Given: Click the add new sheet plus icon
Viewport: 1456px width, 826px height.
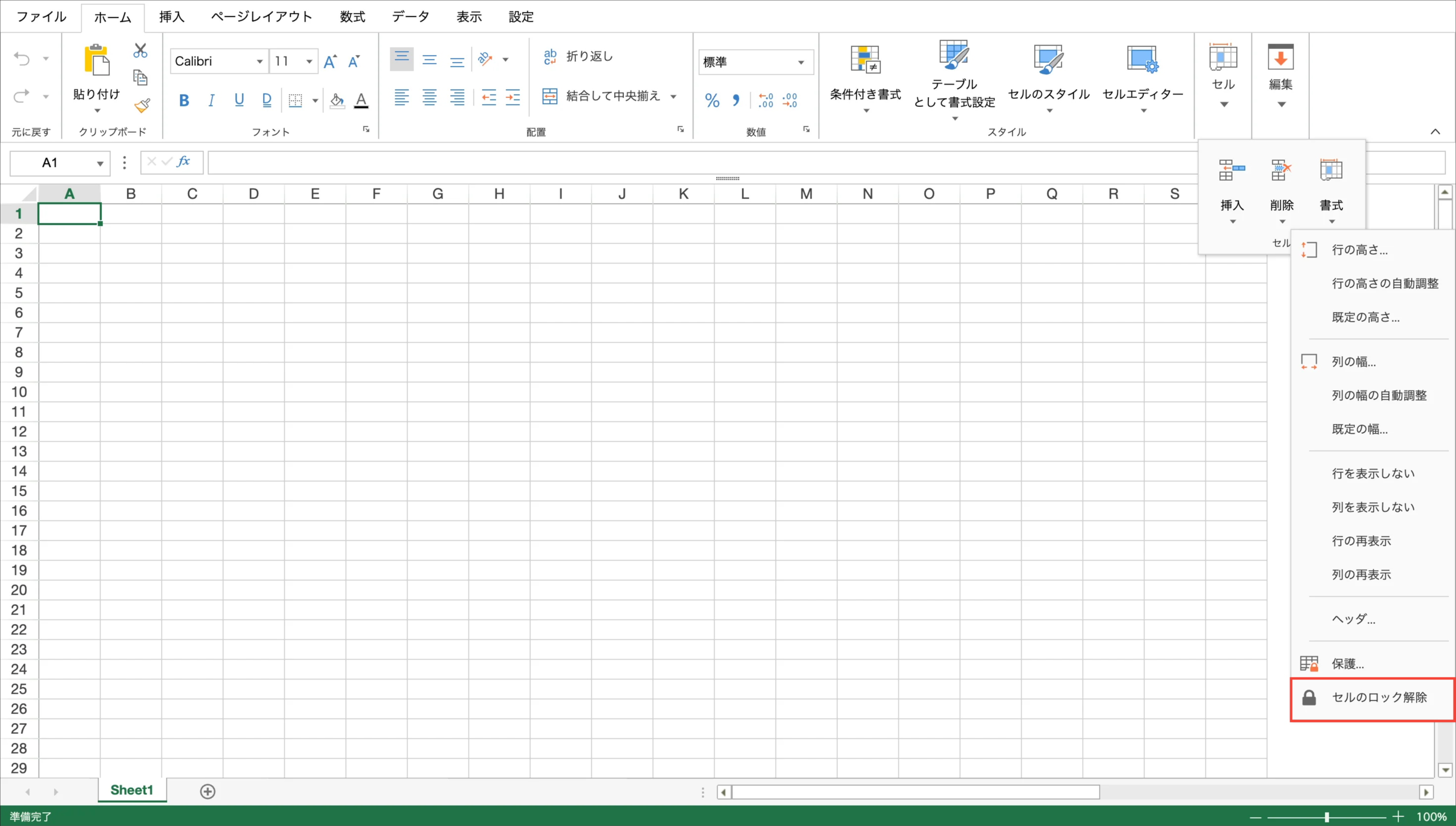Looking at the screenshot, I should tap(208, 791).
